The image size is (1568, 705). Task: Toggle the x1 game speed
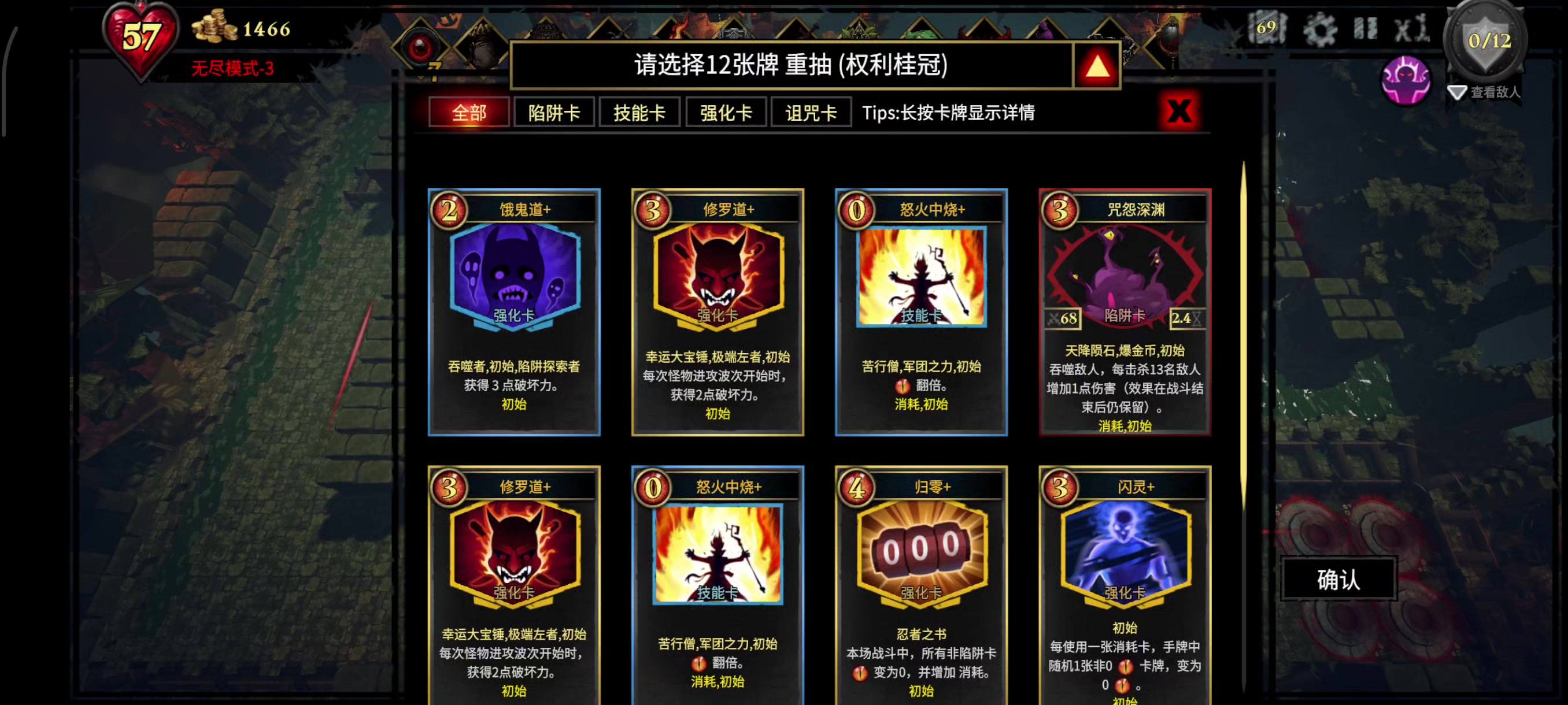pos(1412,28)
